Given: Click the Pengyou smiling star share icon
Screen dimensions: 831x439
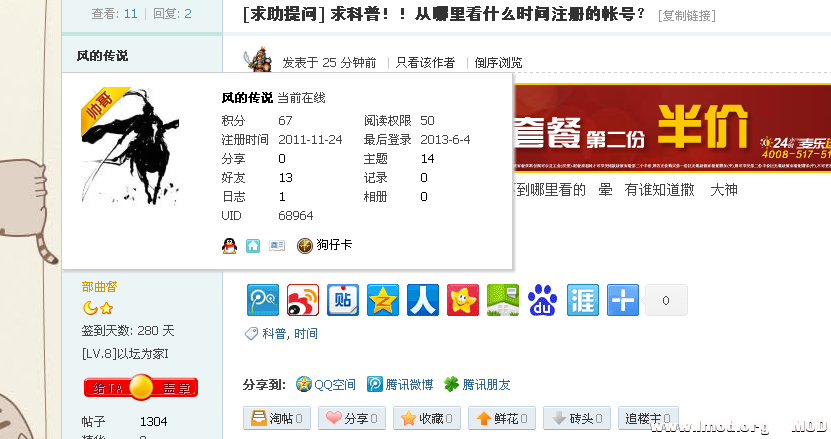Looking at the screenshot, I should [463, 300].
